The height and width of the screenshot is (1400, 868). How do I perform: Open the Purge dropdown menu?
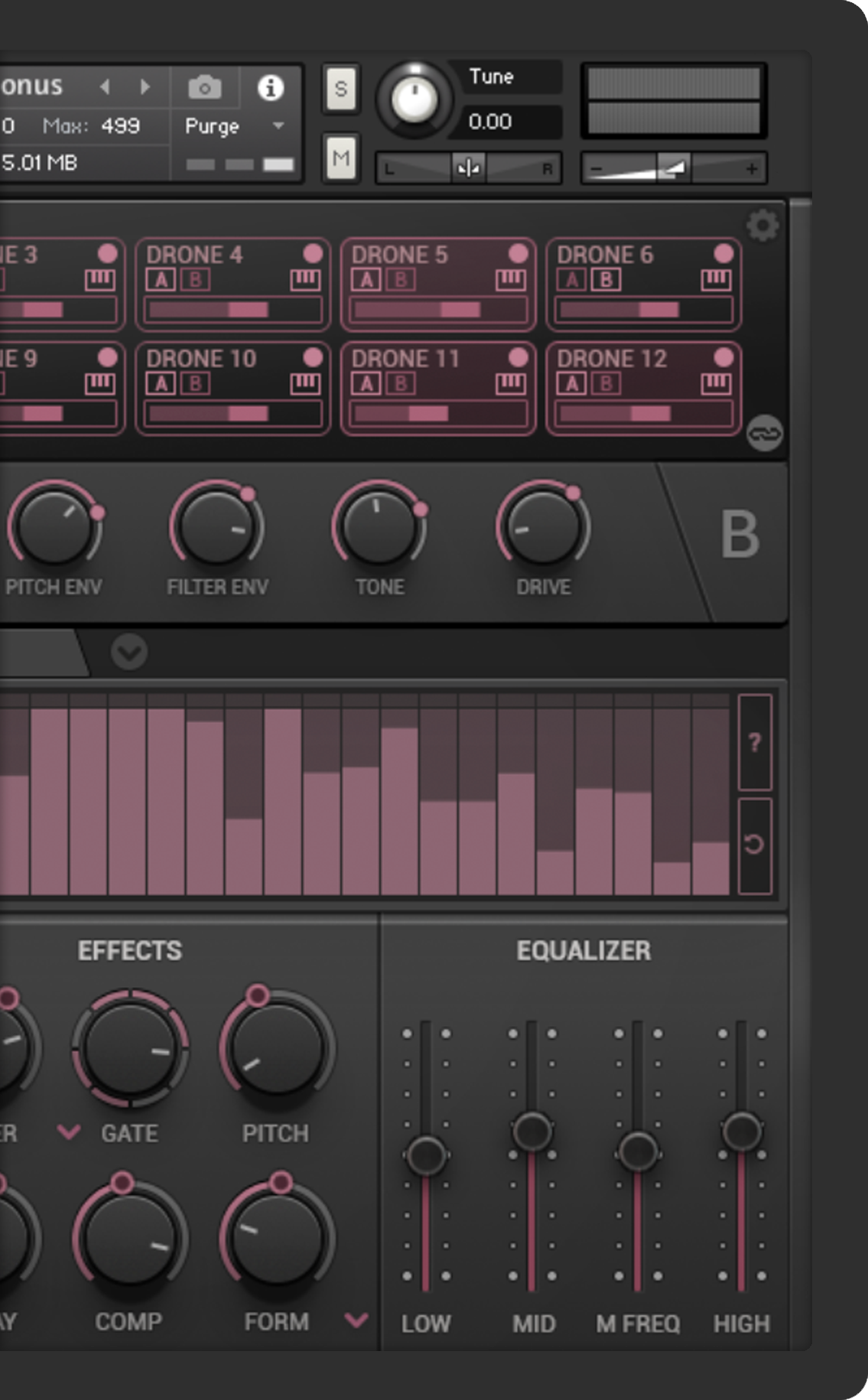pyautogui.click(x=235, y=125)
